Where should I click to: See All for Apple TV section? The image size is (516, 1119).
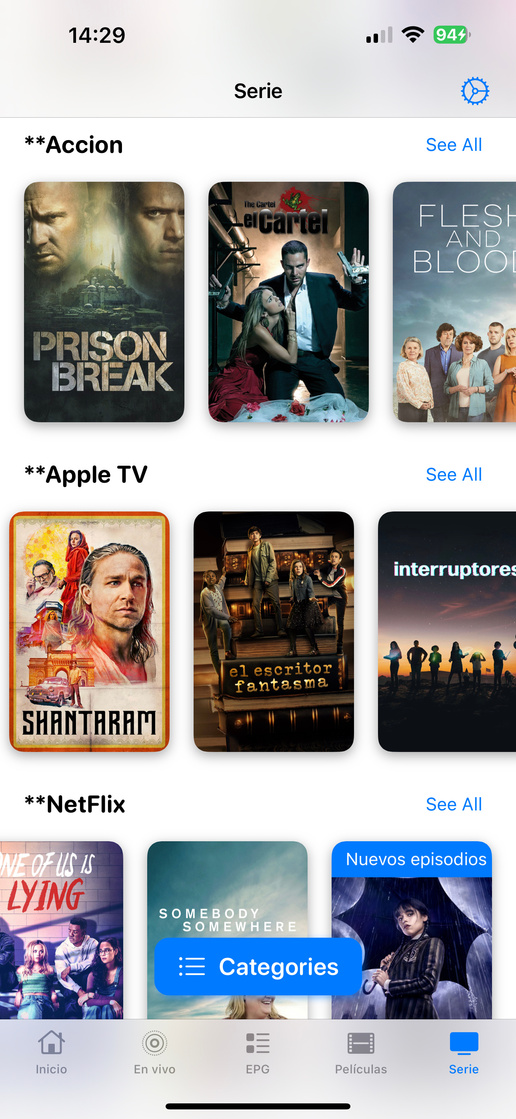454,475
